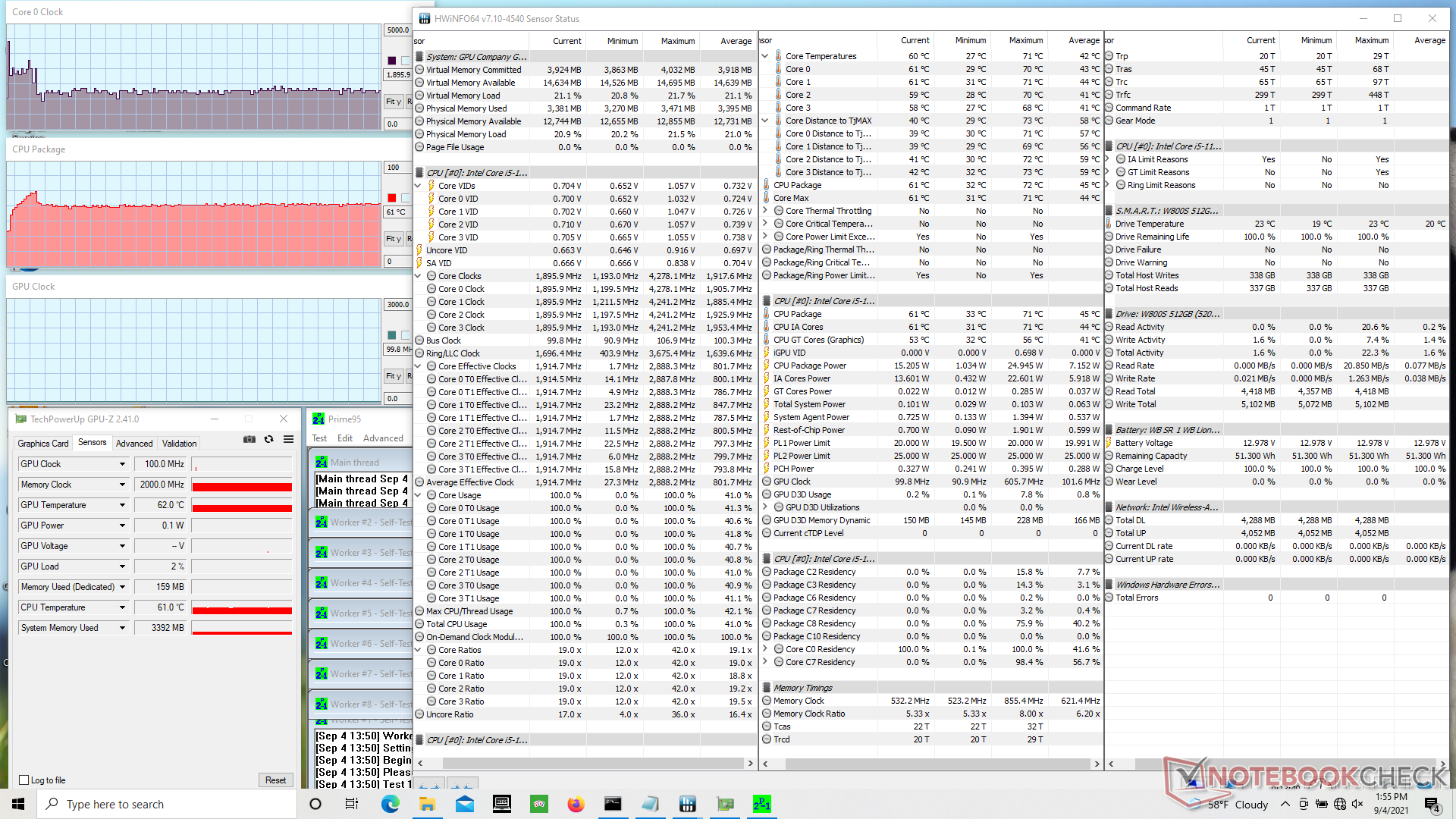Image resolution: width=1456 pixels, height=819 pixels.
Task: Open the System Memory Used dropdown in GPU-Z
Action: pos(122,628)
